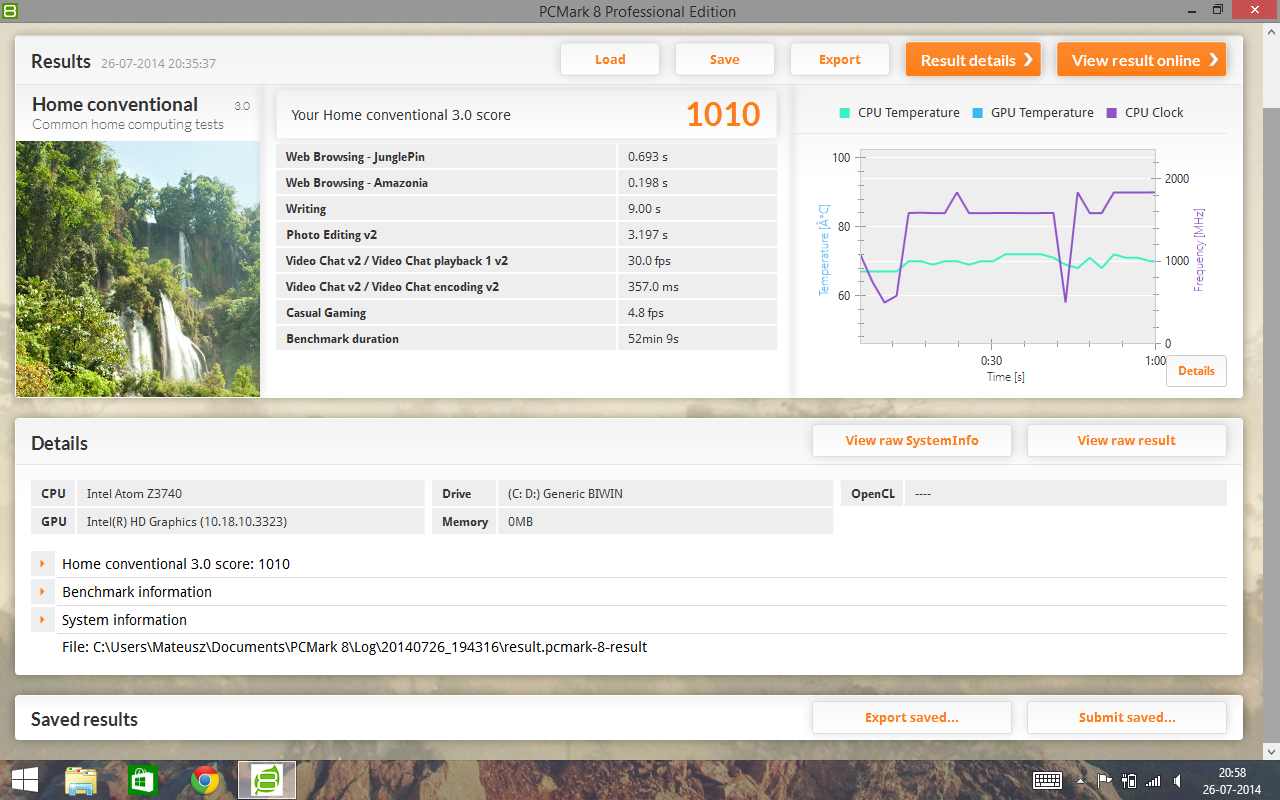Click the Save button
This screenshot has width=1280, height=800.
pyautogui.click(x=725, y=59)
